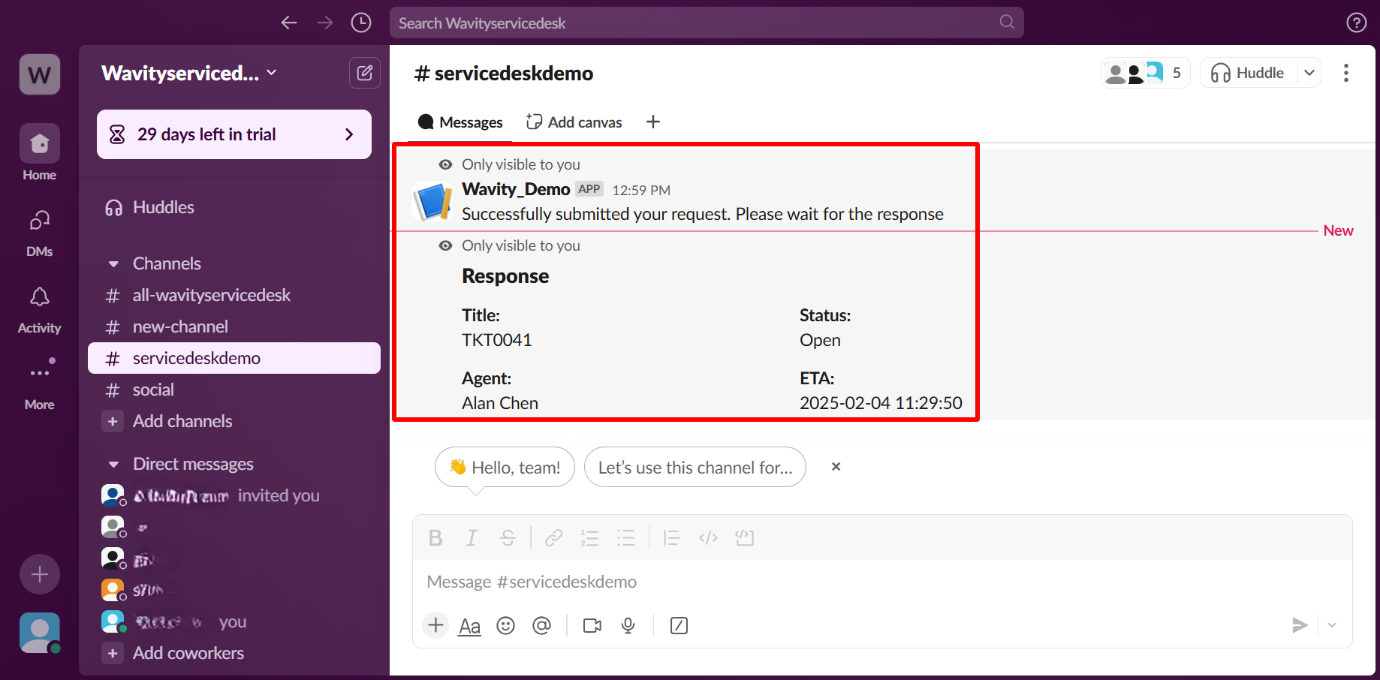Select the servicedeskdemo channel
1380x680 pixels.
(234, 358)
